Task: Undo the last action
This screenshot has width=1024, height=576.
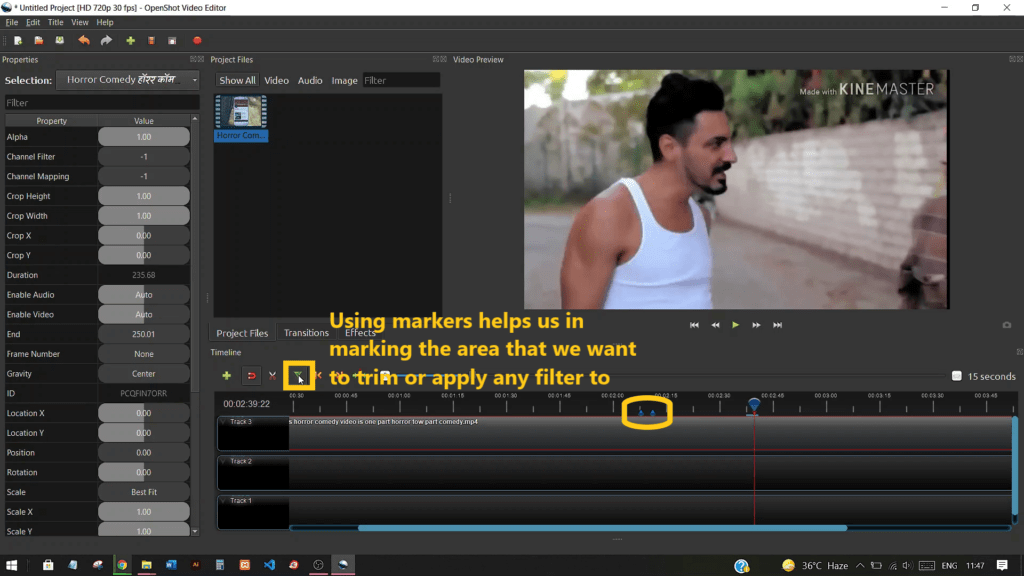Action: coord(83,40)
